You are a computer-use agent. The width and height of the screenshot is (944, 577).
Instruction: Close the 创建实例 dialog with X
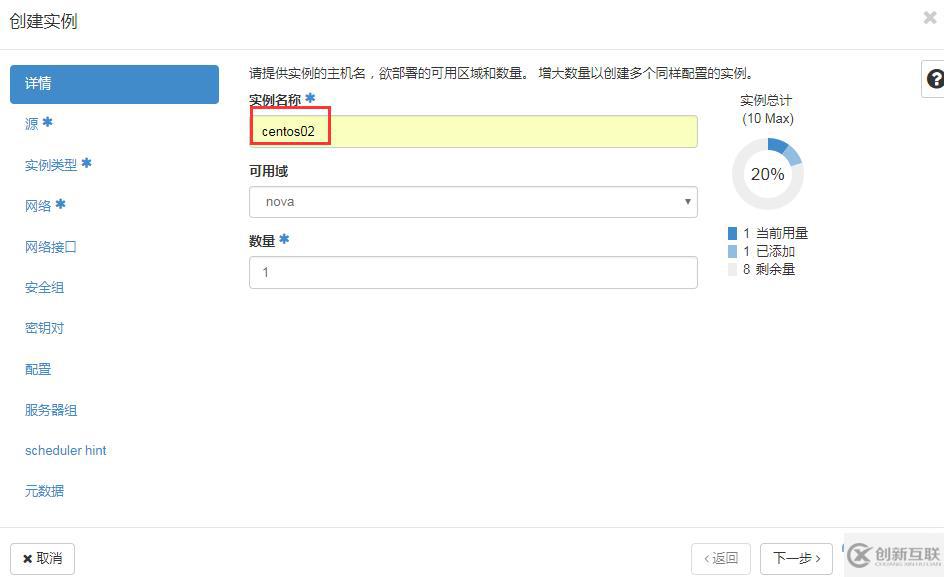[x=930, y=18]
